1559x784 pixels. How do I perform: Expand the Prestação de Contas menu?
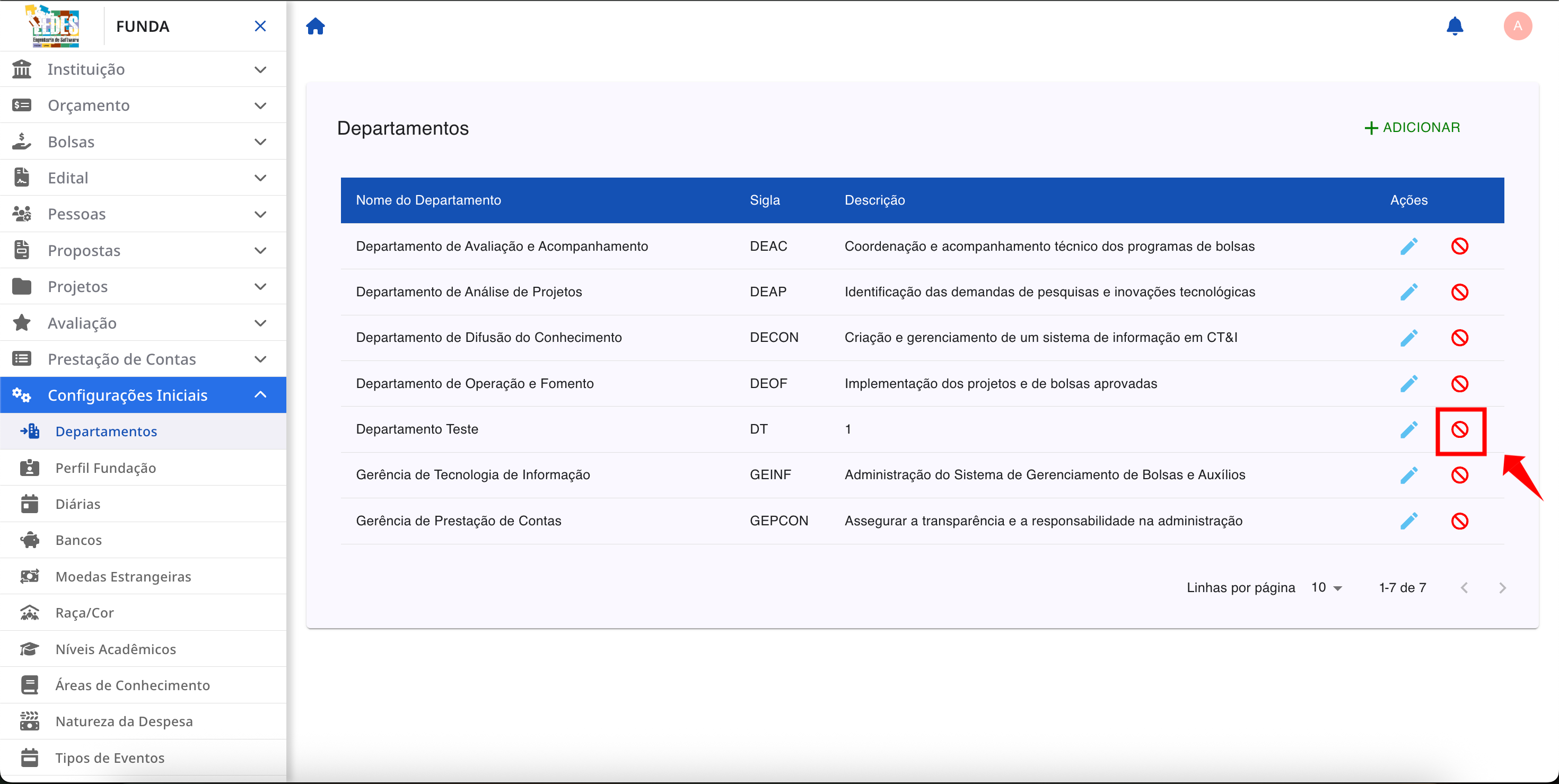[260, 359]
